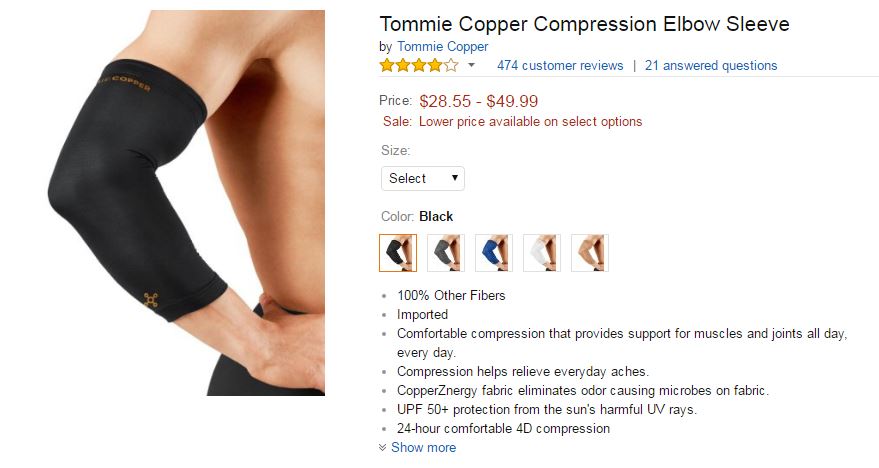The height and width of the screenshot is (468, 879).
Task: Open the 474 customer reviews link
Action: pyautogui.click(x=559, y=66)
